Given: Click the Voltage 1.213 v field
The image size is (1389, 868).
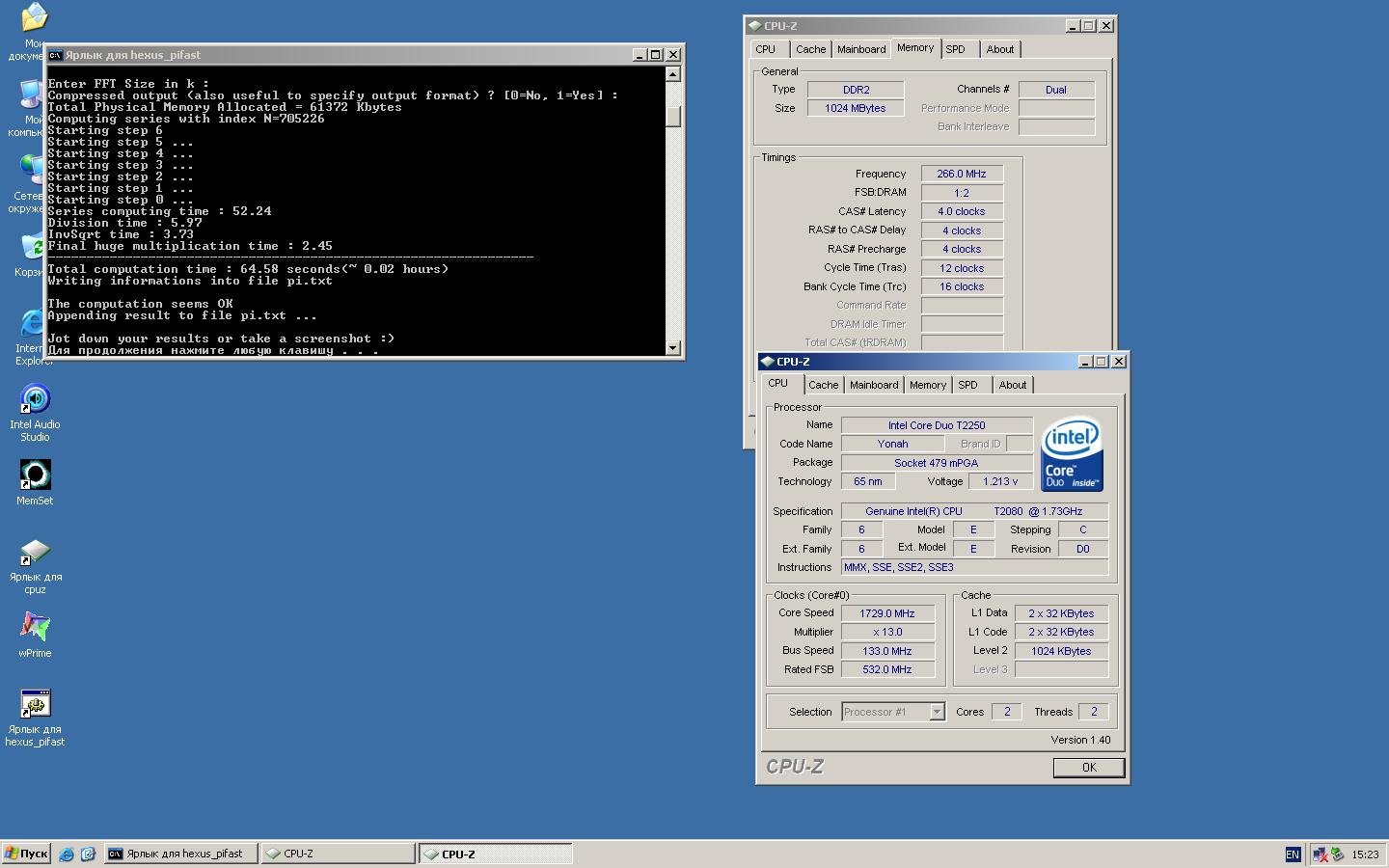Looking at the screenshot, I should point(1000,481).
